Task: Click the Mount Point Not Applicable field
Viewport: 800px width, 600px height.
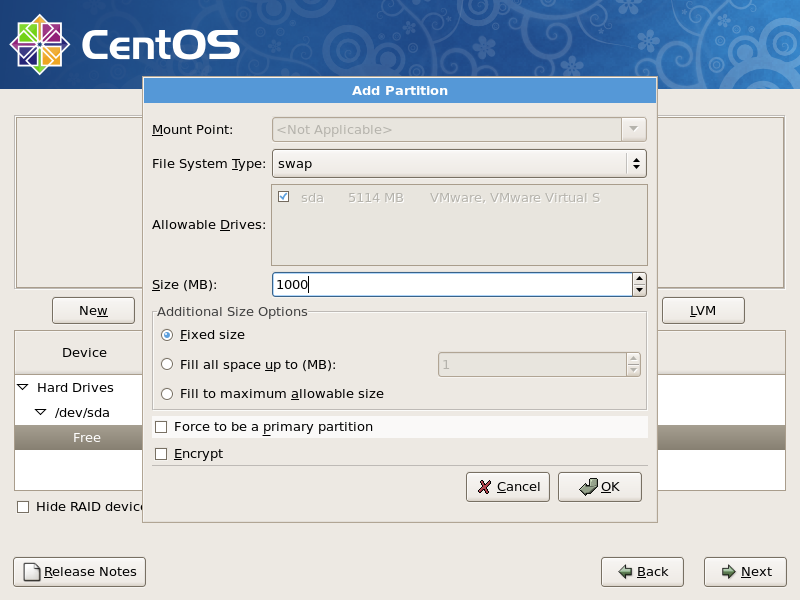Action: (447, 130)
